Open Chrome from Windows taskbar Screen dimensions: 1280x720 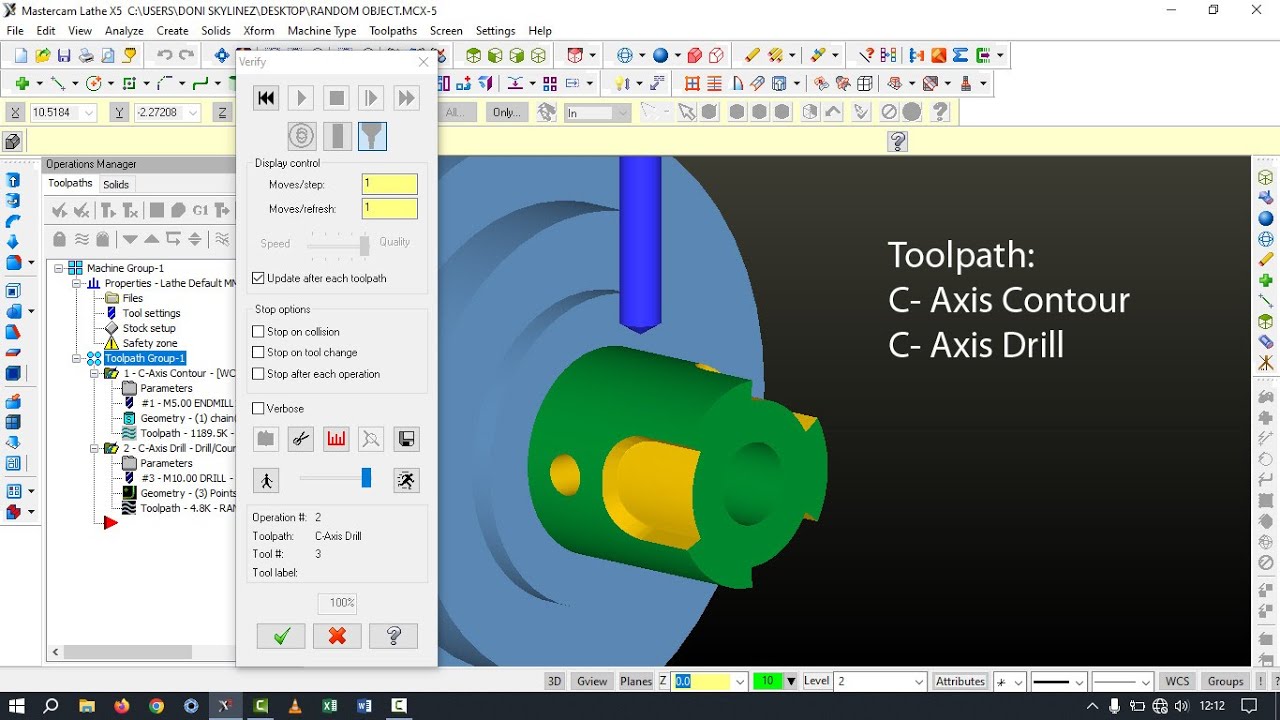pos(156,706)
